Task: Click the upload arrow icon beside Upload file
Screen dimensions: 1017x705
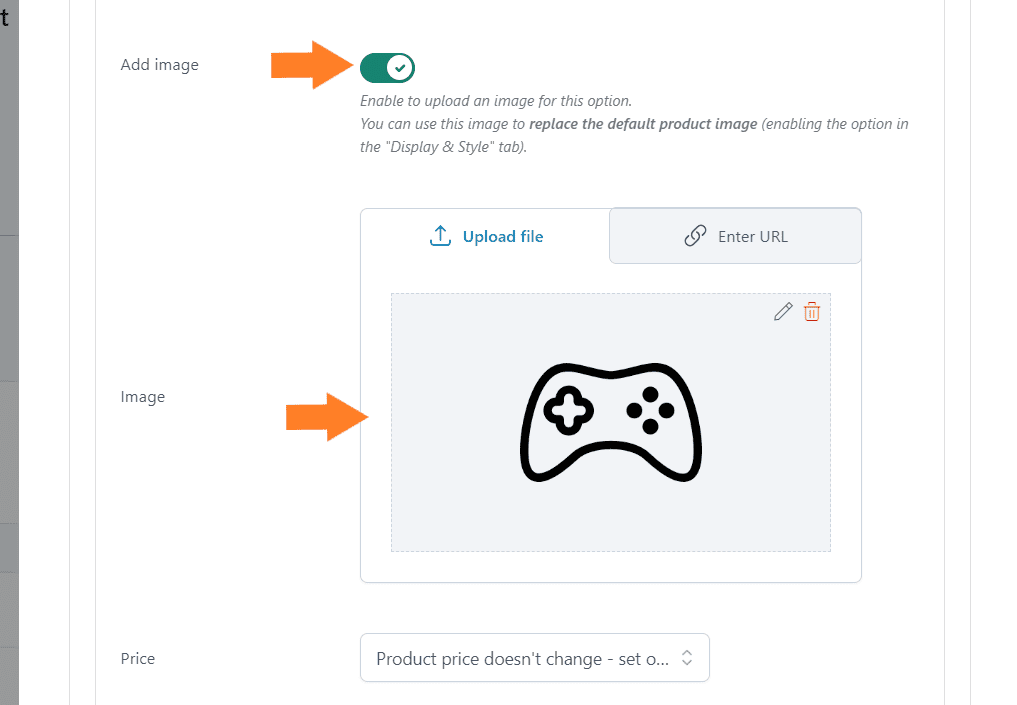Action: pyautogui.click(x=440, y=236)
